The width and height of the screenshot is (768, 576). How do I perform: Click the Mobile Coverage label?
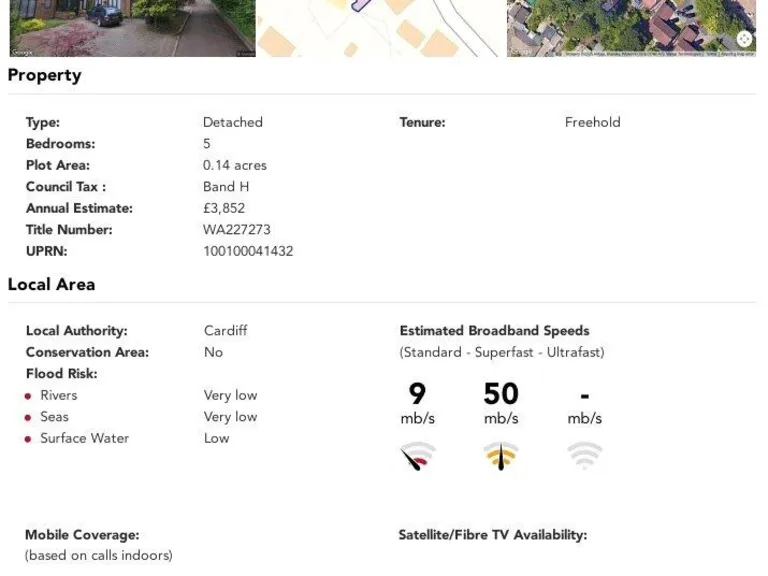pyautogui.click(x=82, y=535)
